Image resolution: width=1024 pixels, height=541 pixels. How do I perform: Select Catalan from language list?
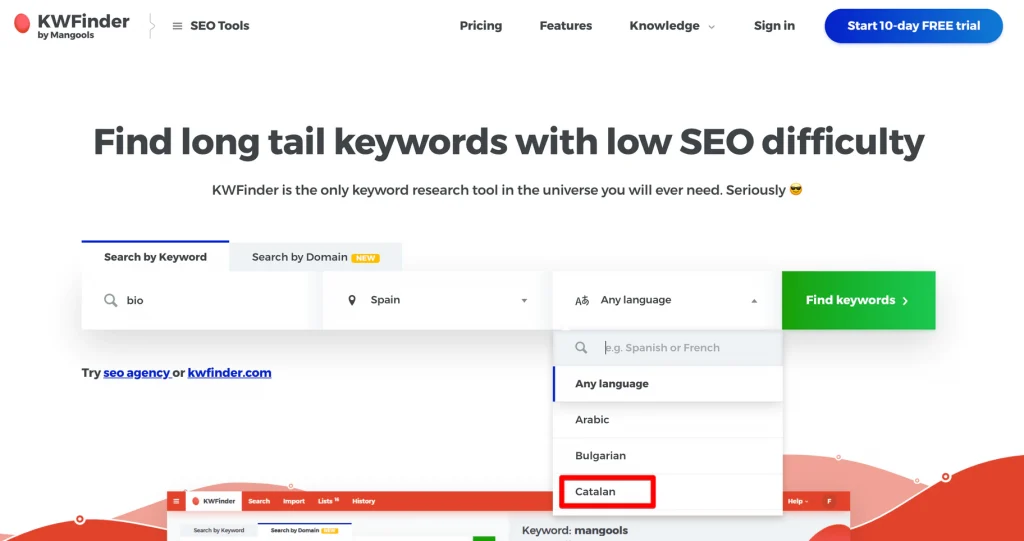pyautogui.click(x=667, y=491)
